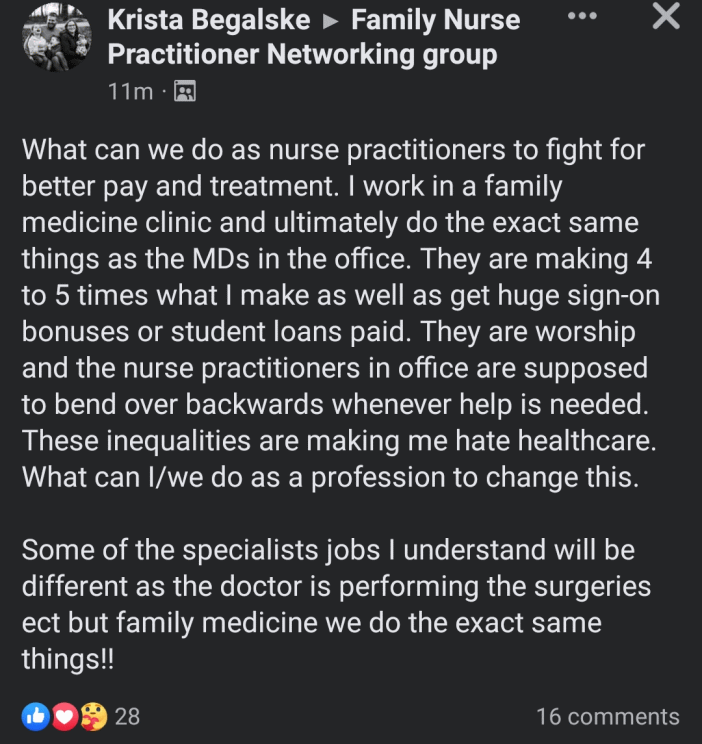
Task: Click the 11m post timestamp
Action: coord(131,91)
